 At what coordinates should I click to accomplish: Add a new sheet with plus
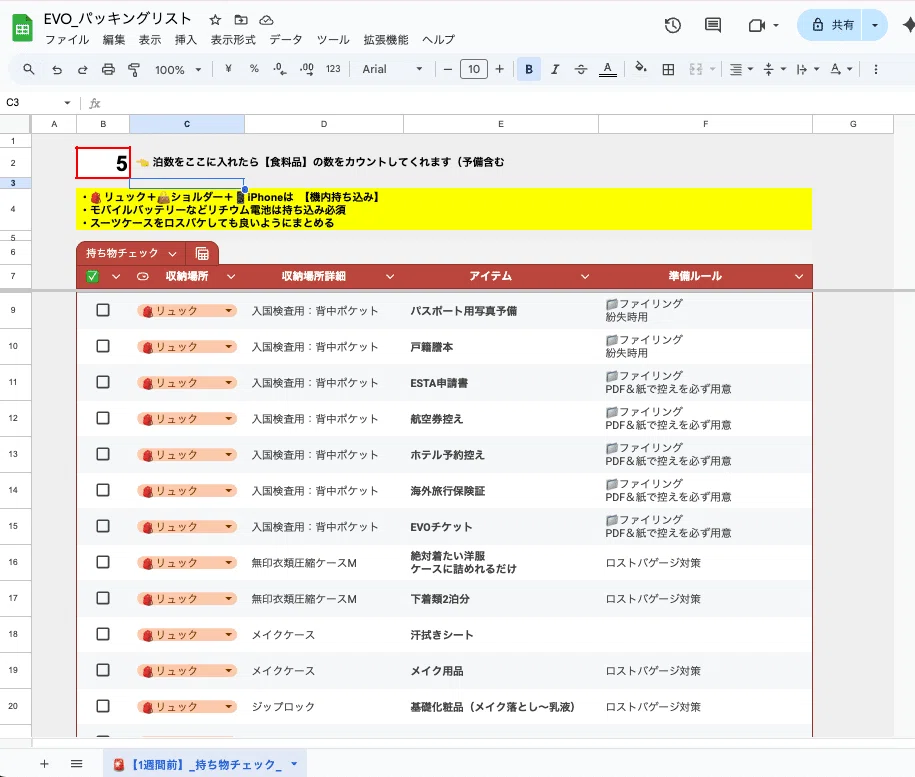pyautogui.click(x=44, y=764)
